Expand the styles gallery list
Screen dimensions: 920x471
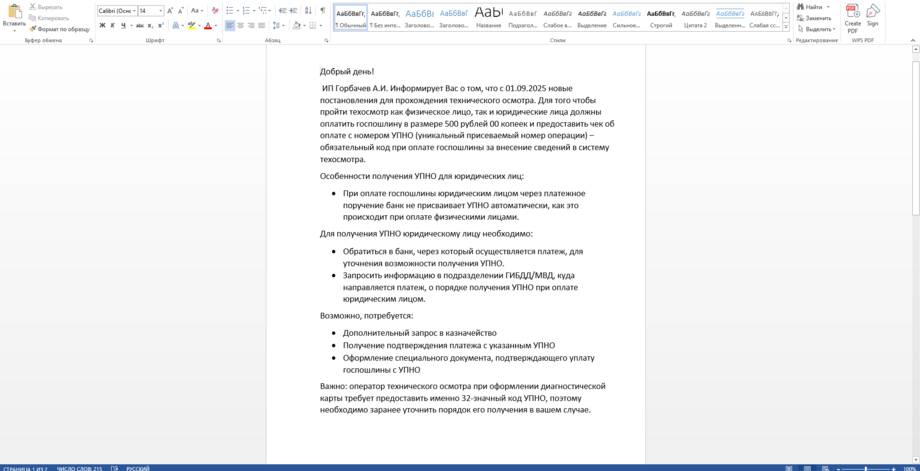coord(786,27)
